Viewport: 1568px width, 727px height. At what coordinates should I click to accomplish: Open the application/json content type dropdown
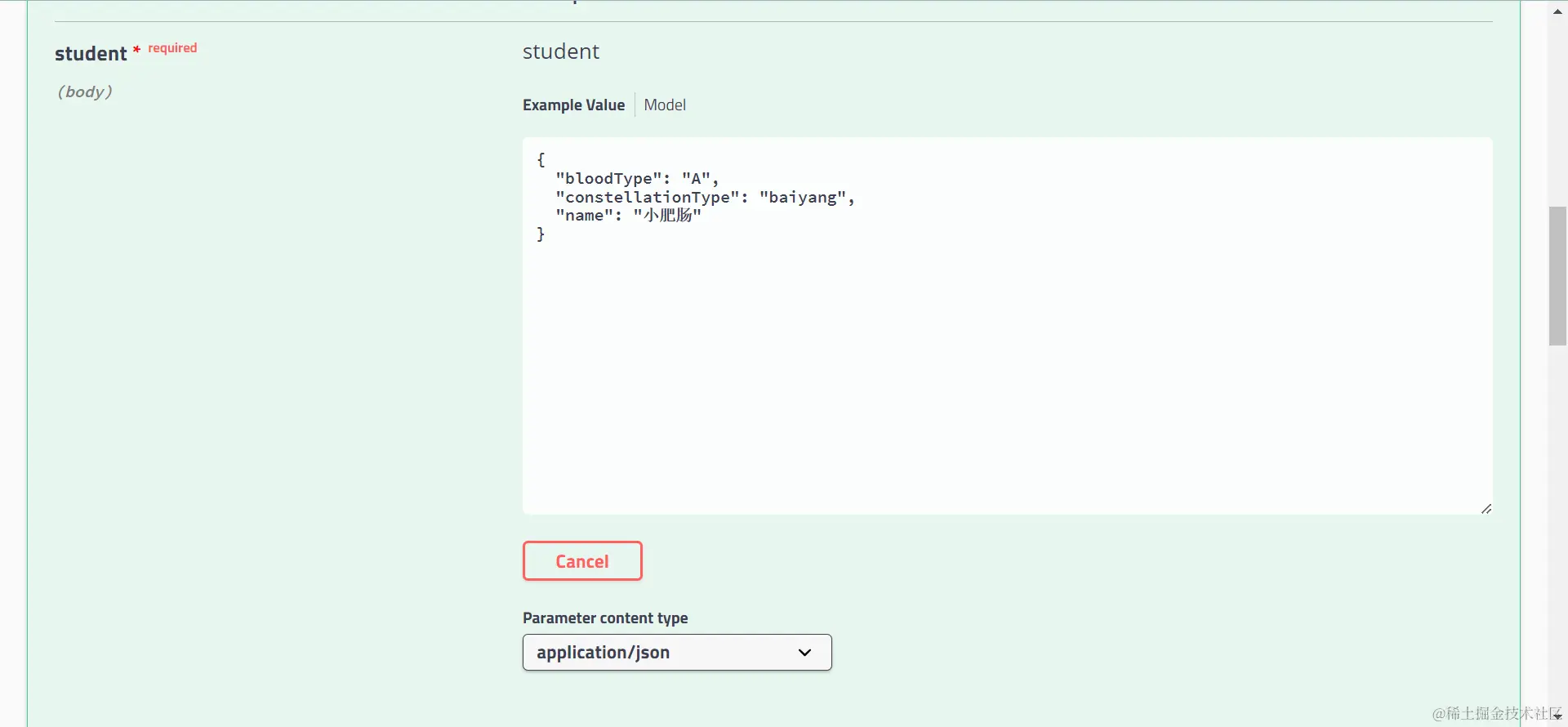[676, 652]
